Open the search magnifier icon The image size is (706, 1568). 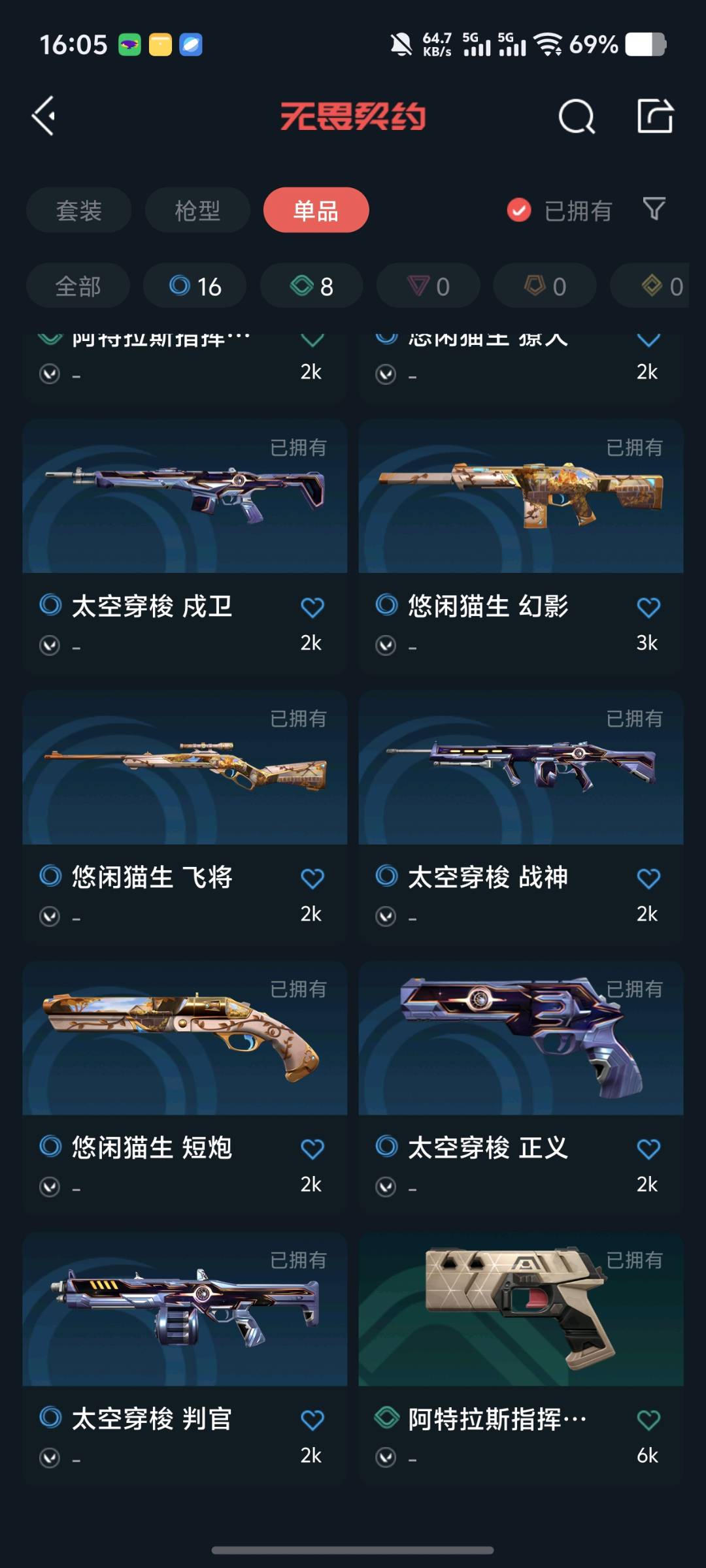click(x=577, y=117)
